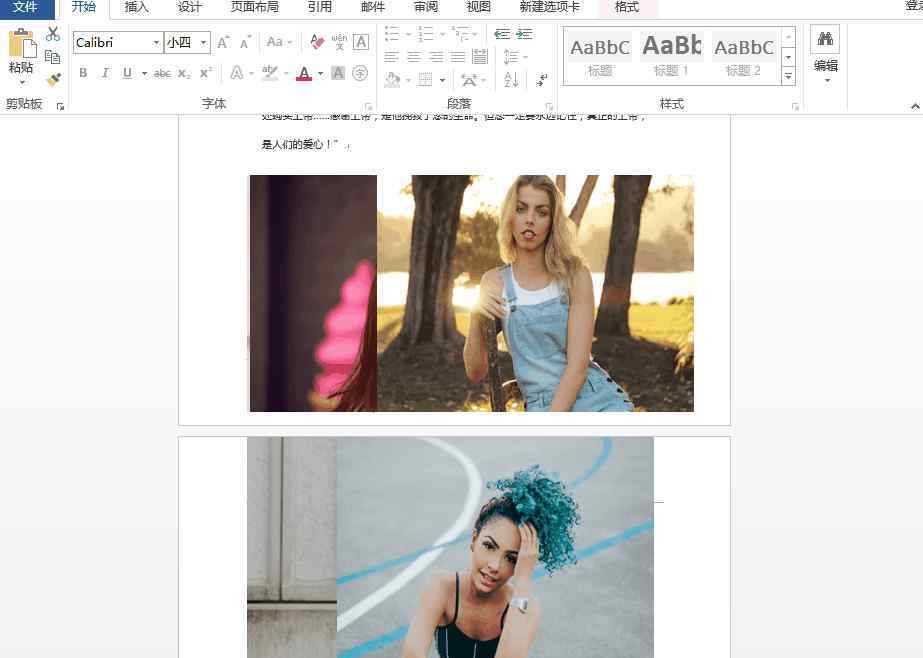Open the Styles (样式) pane launcher
923x658 pixels.
pyautogui.click(x=795, y=107)
